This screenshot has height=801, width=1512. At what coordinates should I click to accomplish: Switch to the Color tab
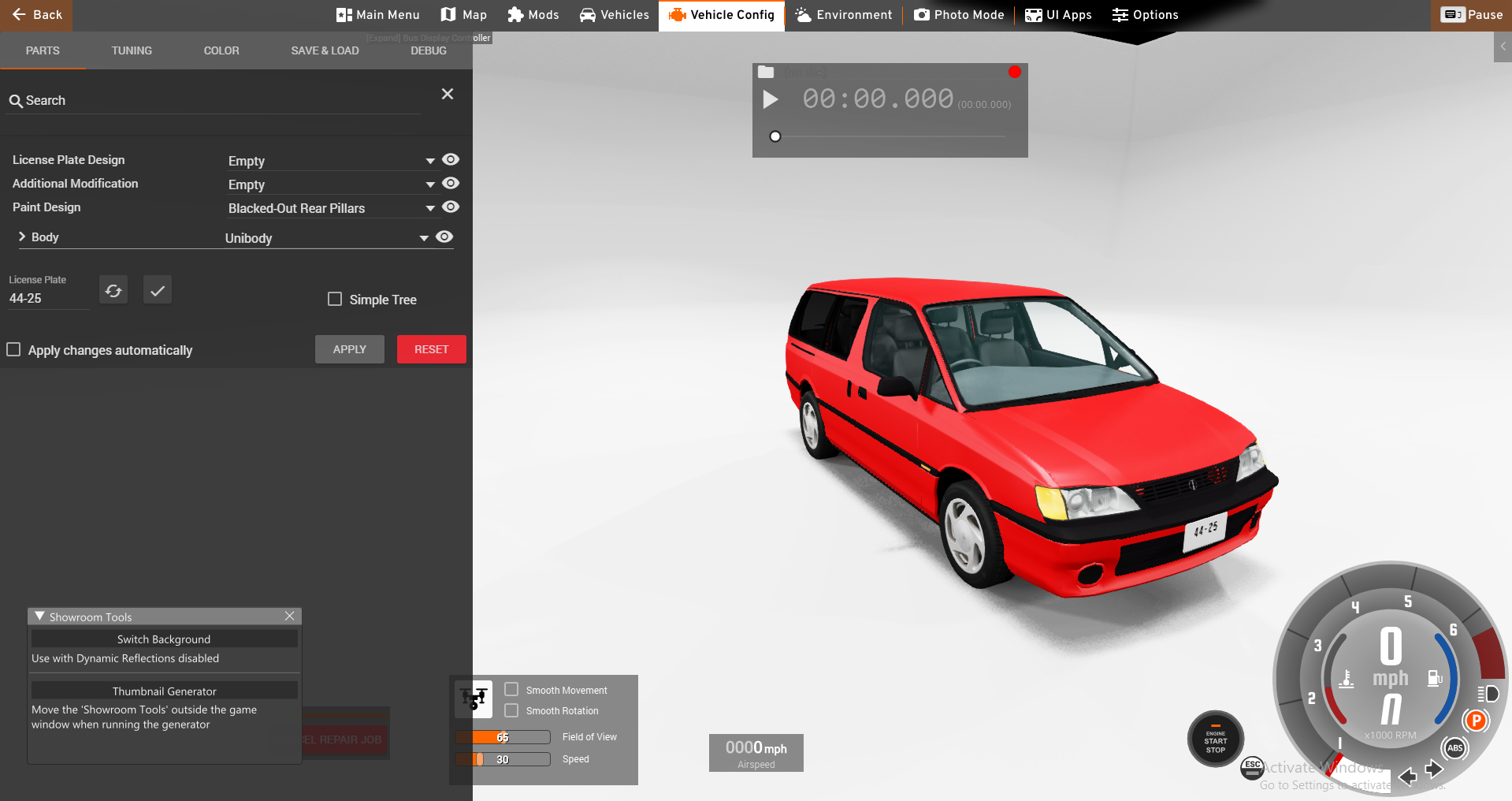221,50
